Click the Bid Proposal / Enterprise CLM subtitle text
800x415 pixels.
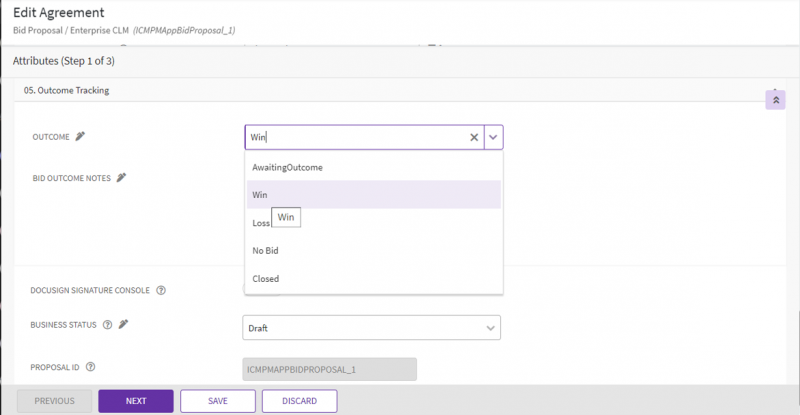[x=71, y=30]
